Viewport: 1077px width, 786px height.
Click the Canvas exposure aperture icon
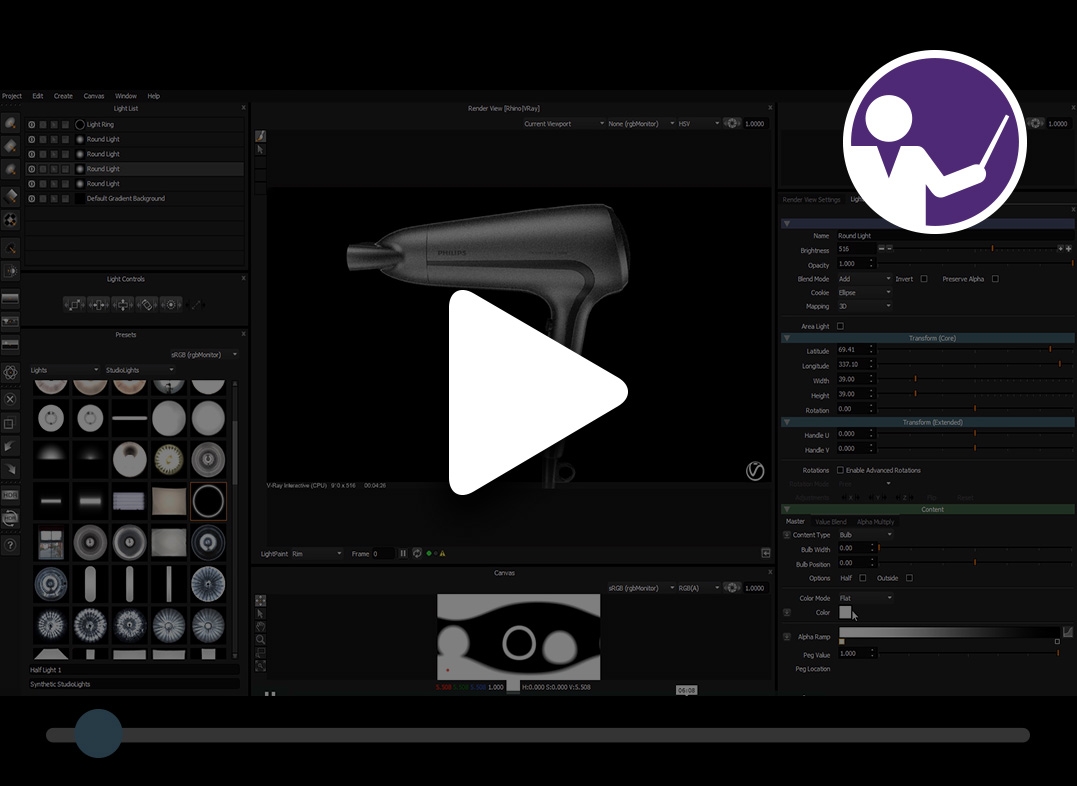coord(732,587)
